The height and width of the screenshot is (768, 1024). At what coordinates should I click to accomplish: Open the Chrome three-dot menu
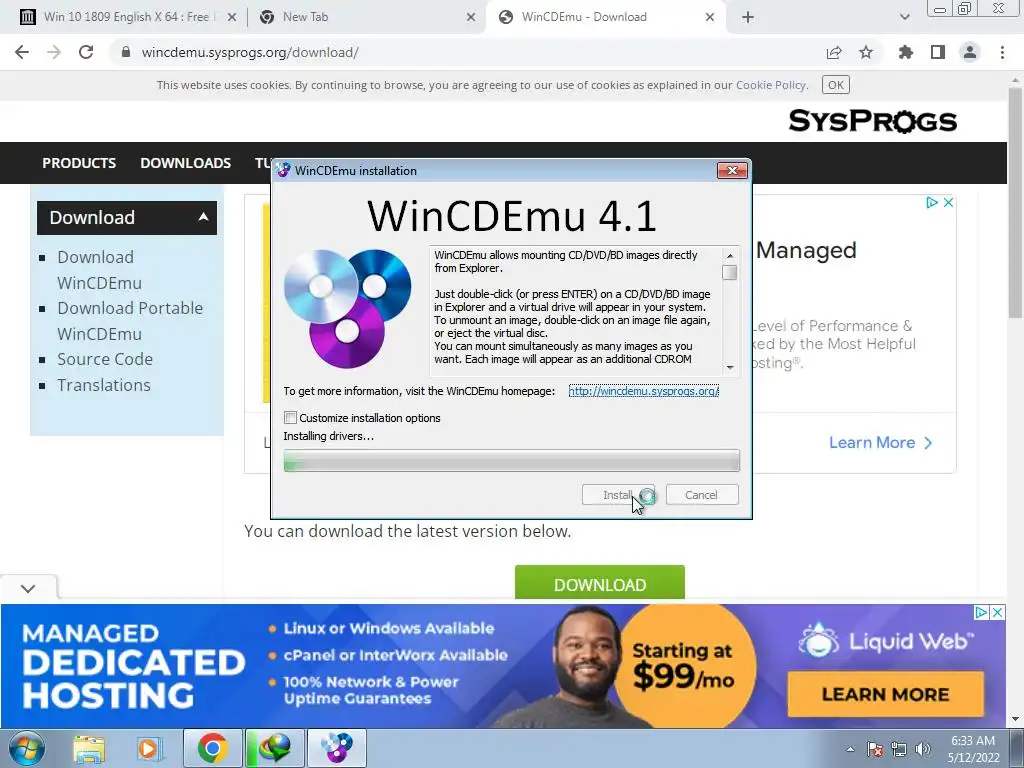1002,52
